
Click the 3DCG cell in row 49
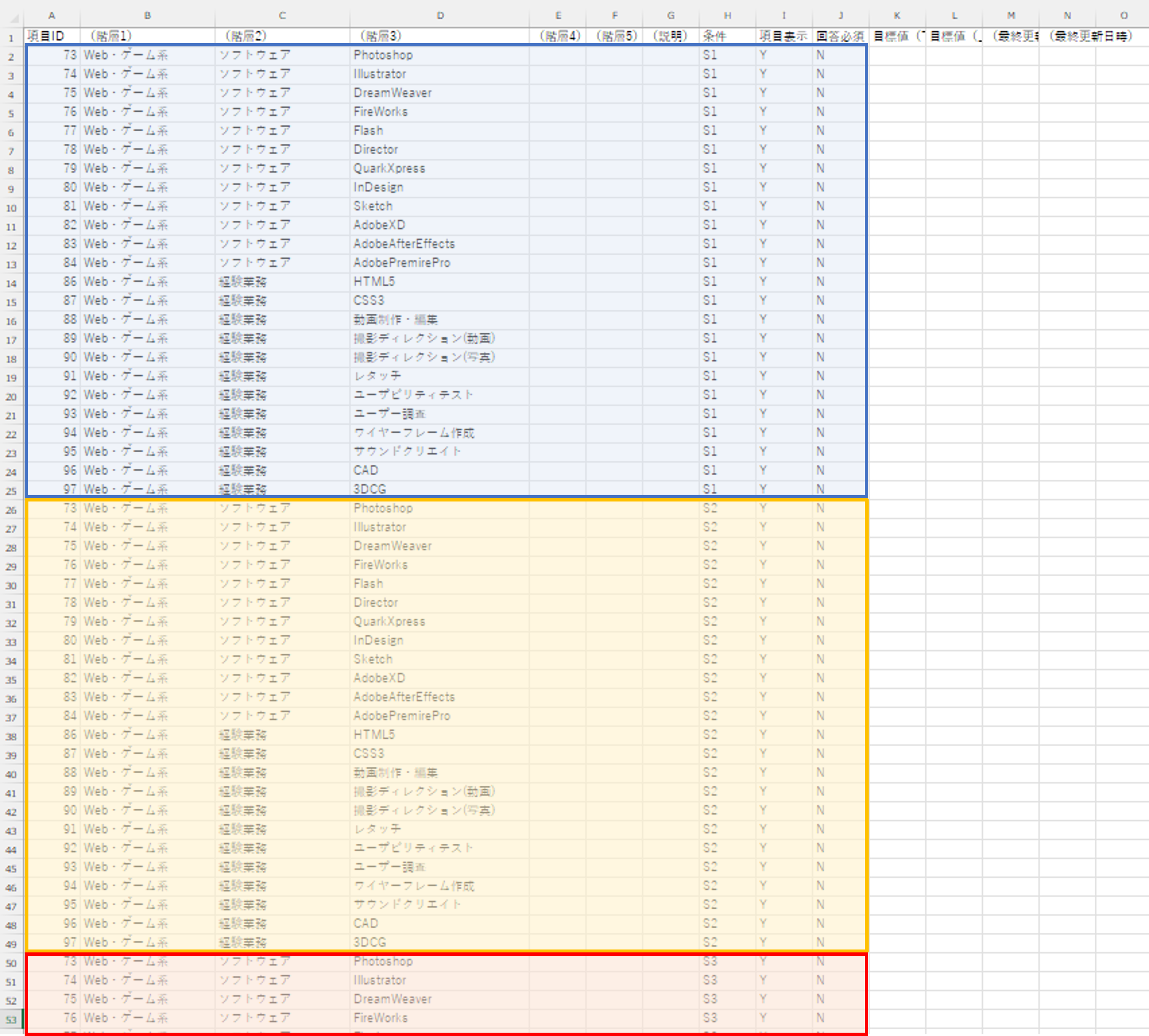440,942
